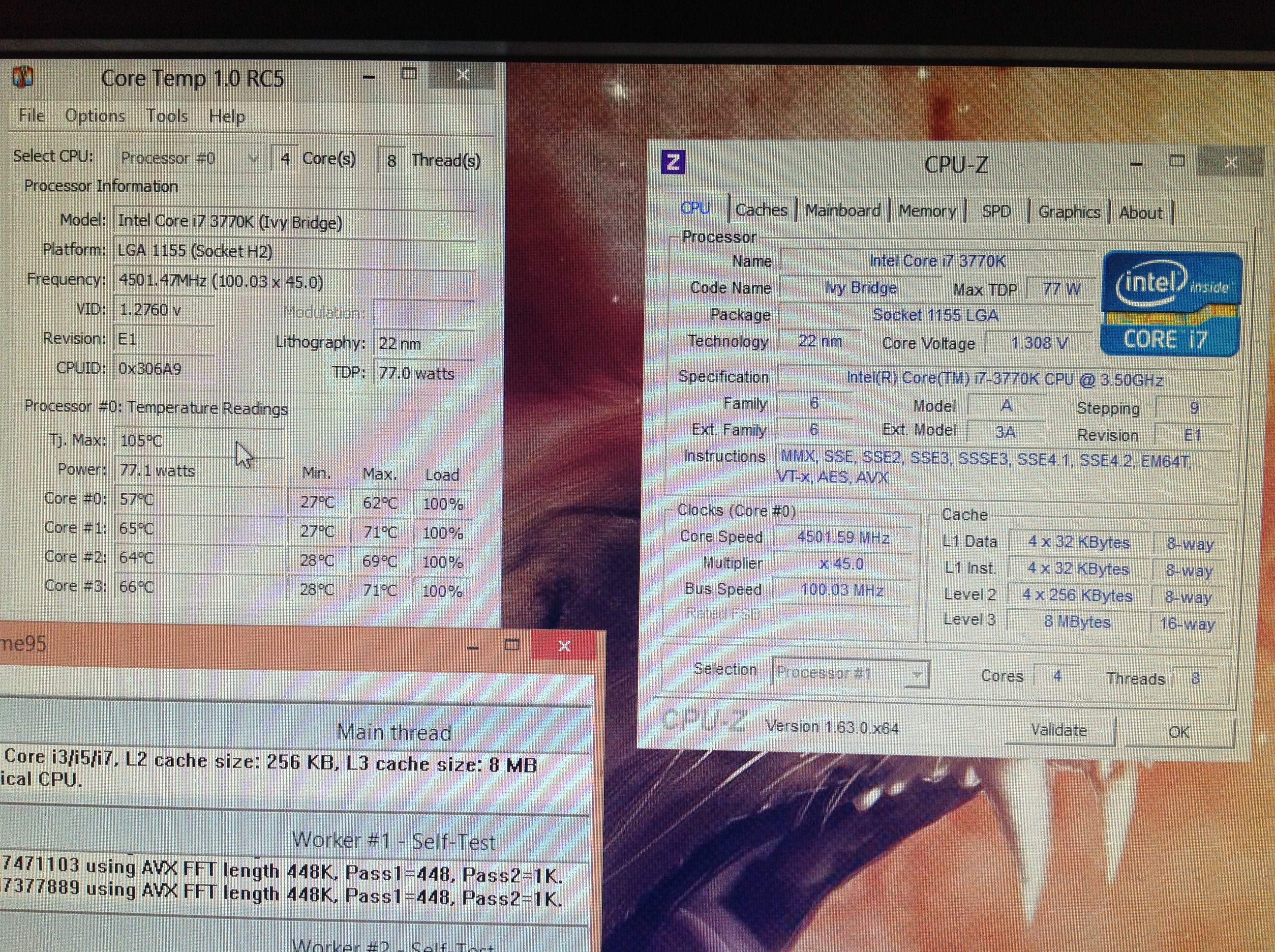
Task: Click the Core Voltage value '1.308 V'
Action: (1039, 343)
